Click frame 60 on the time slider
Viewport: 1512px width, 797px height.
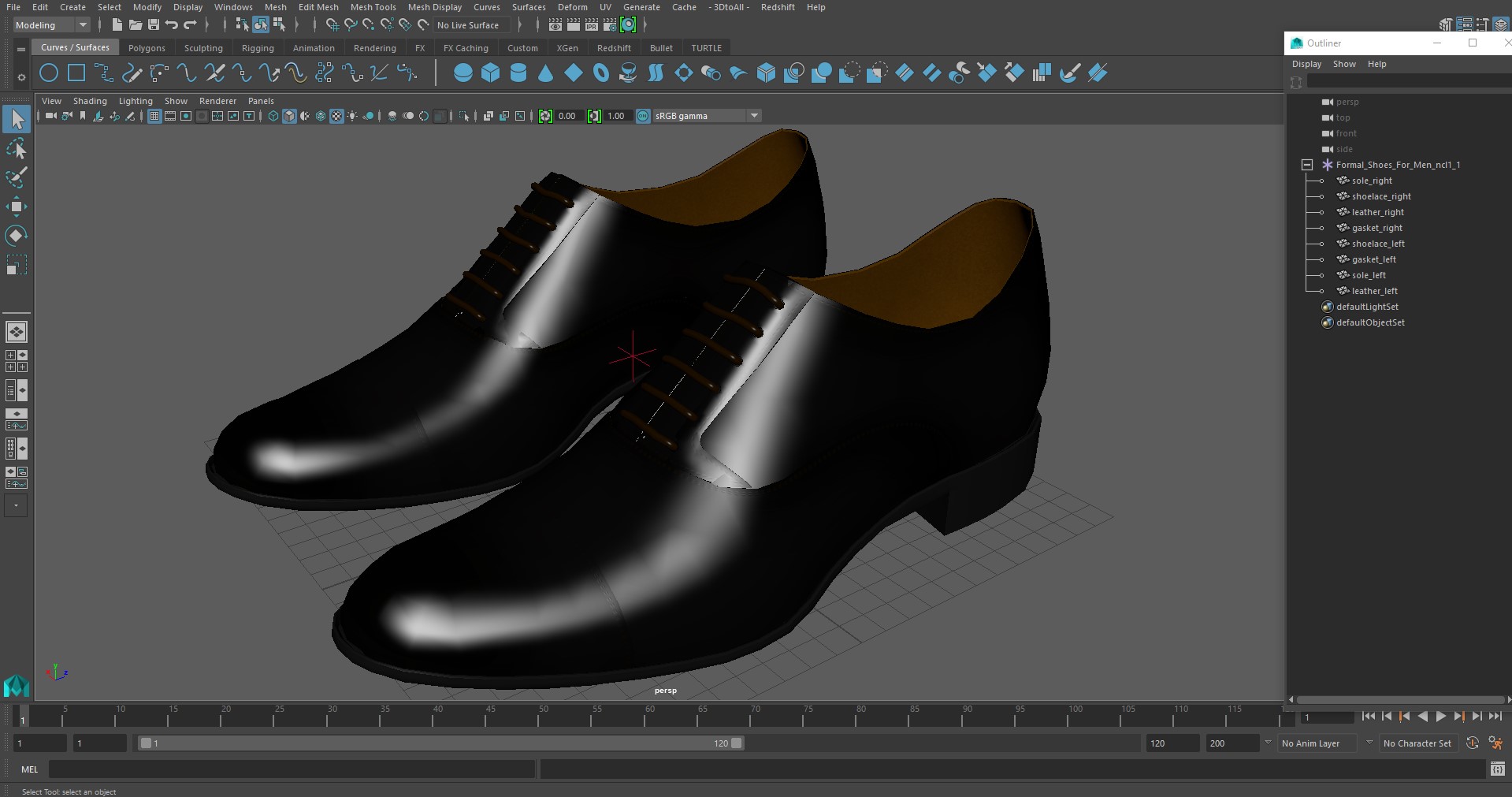click(649, 716)
